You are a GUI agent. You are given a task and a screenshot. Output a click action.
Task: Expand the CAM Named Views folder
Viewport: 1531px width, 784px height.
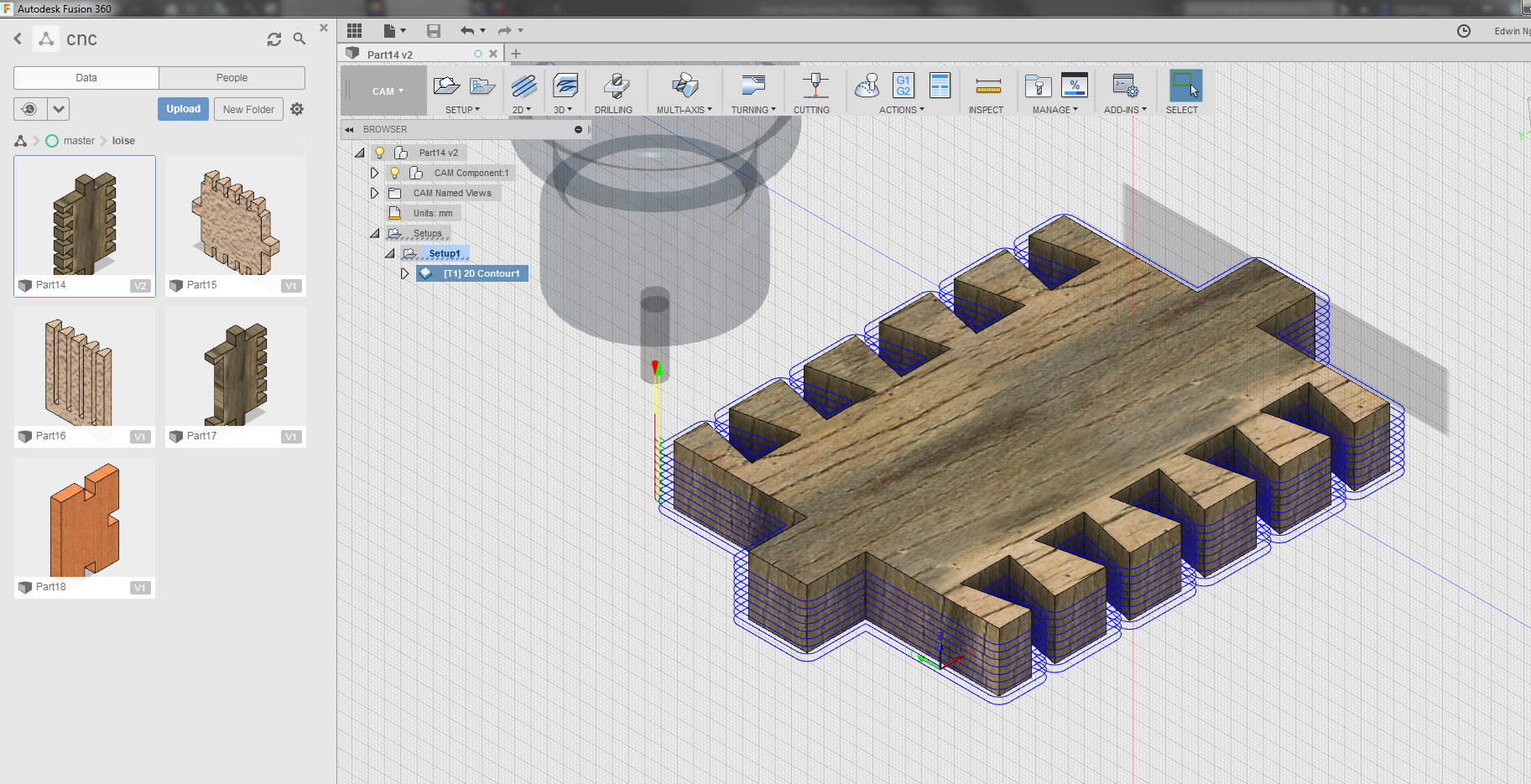[x=375, y=193]
